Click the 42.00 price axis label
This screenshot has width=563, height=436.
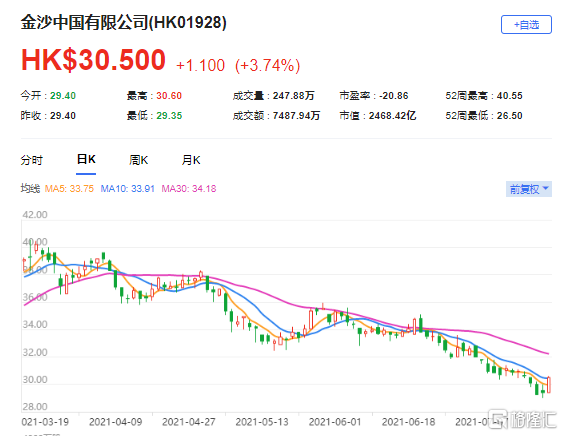click(35, 215)
